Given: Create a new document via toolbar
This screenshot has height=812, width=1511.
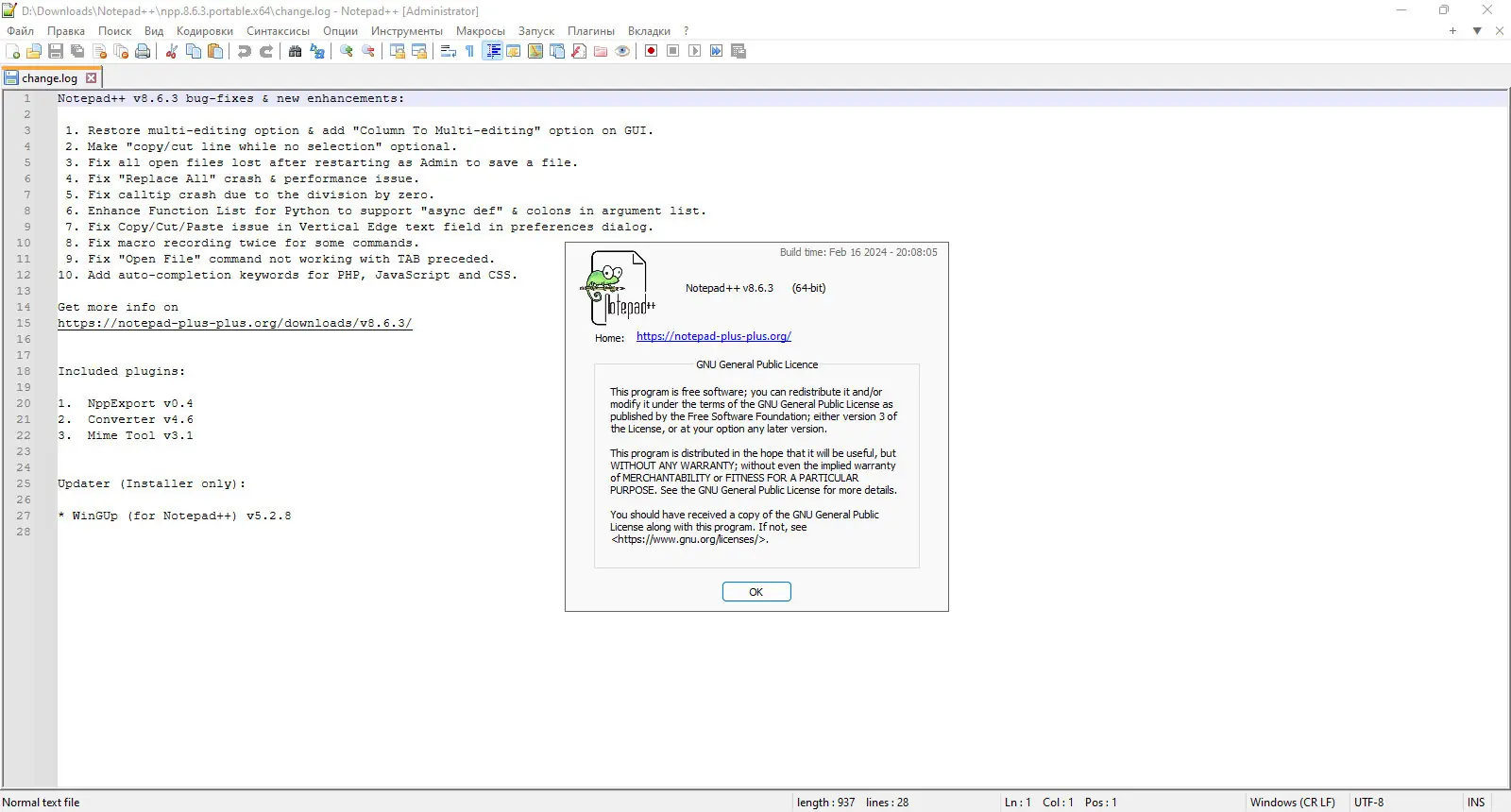Looking at the screenshot, I should coord(13,51).
